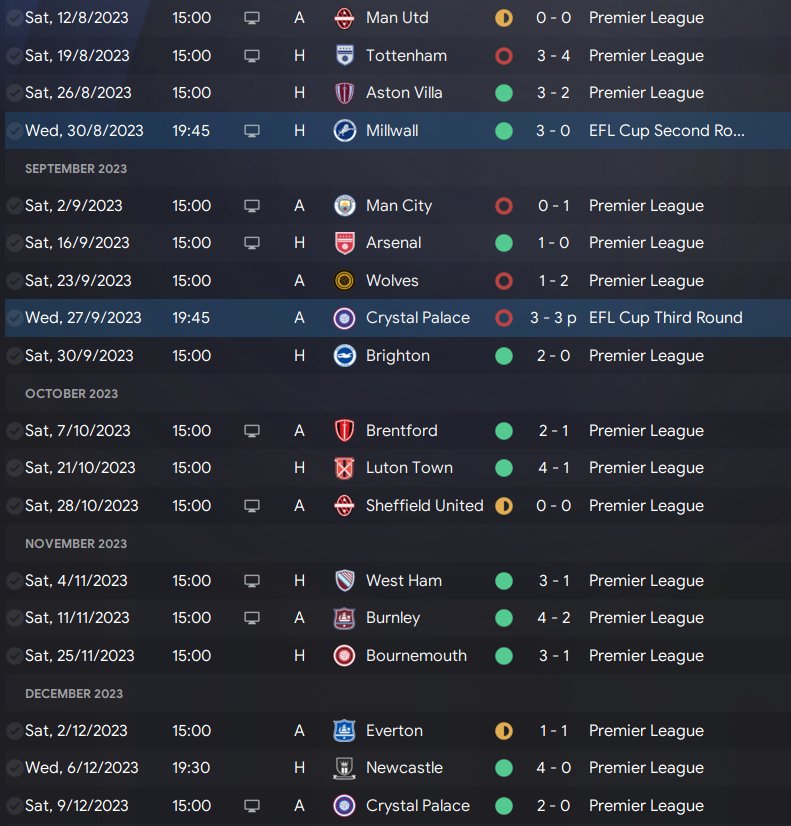The image size is (791, 826).
Task: Toggle the checkmark for the Bournemouth fixture row
Action: (x=14, y=656)
